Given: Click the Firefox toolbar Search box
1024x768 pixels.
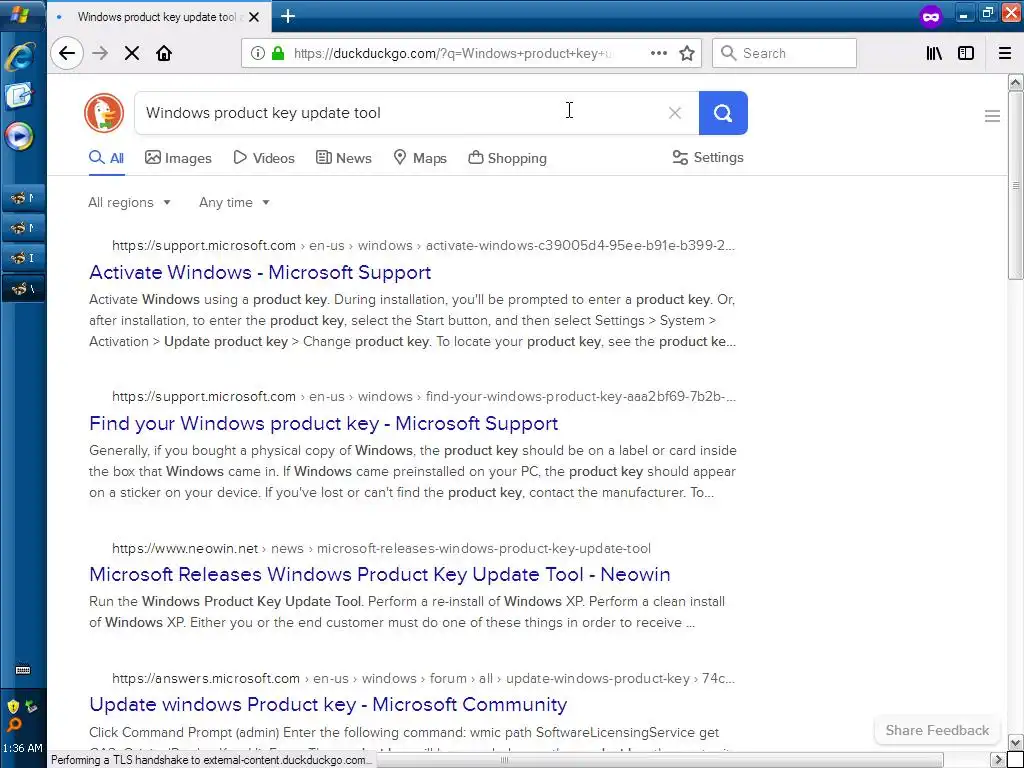Looking at the screenshot, I should point(784,53).
